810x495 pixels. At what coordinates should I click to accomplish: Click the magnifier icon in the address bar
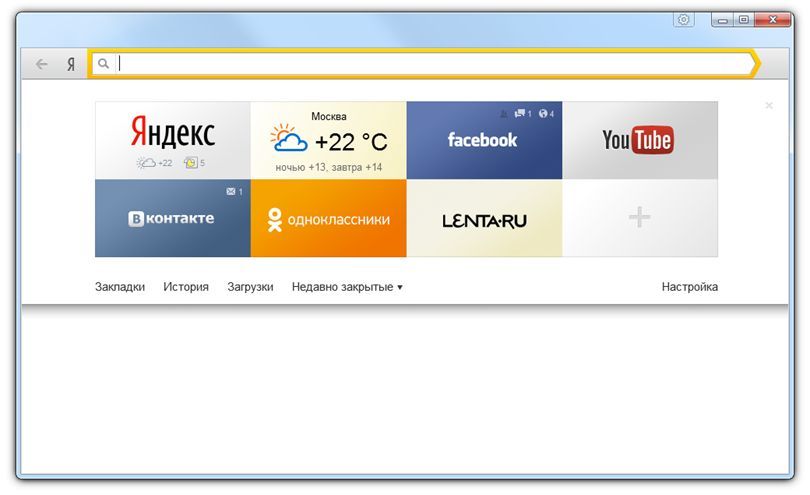[103, 64]
